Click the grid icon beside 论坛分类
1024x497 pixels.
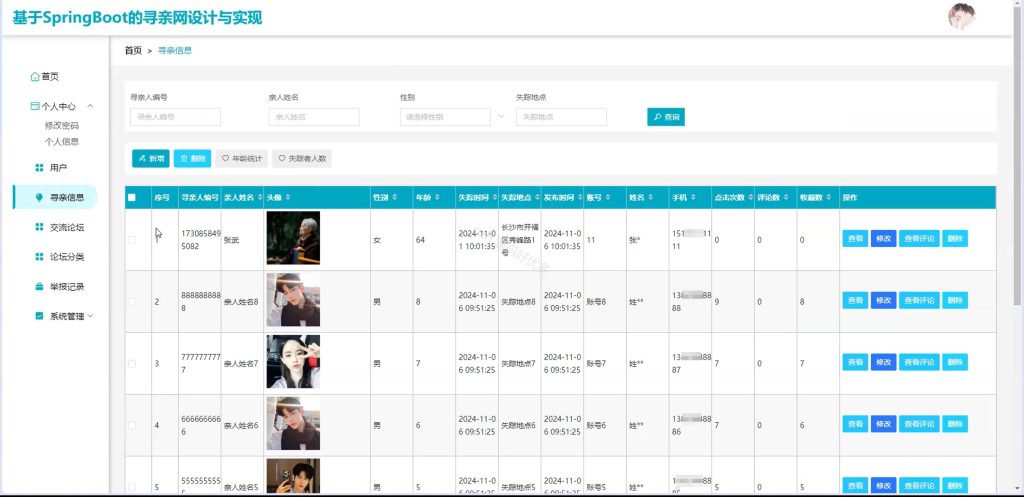click(39, 257)
